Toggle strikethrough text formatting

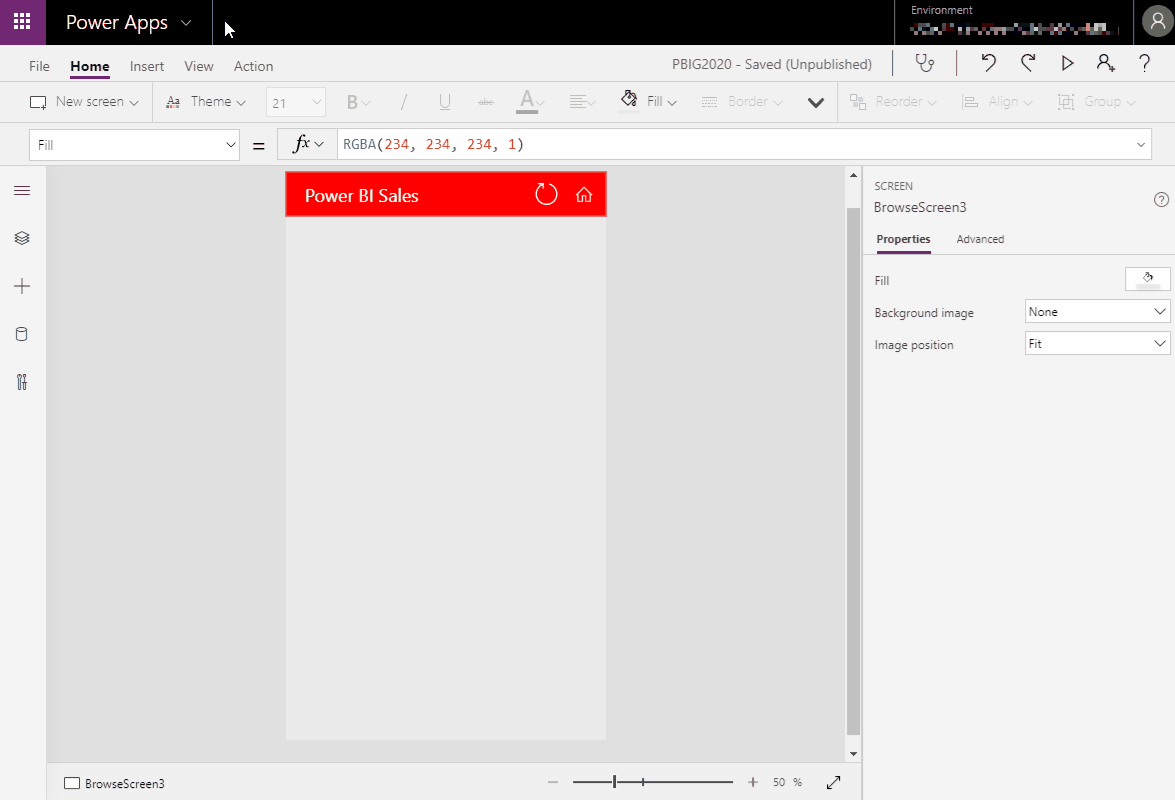[x=486, y=102]
